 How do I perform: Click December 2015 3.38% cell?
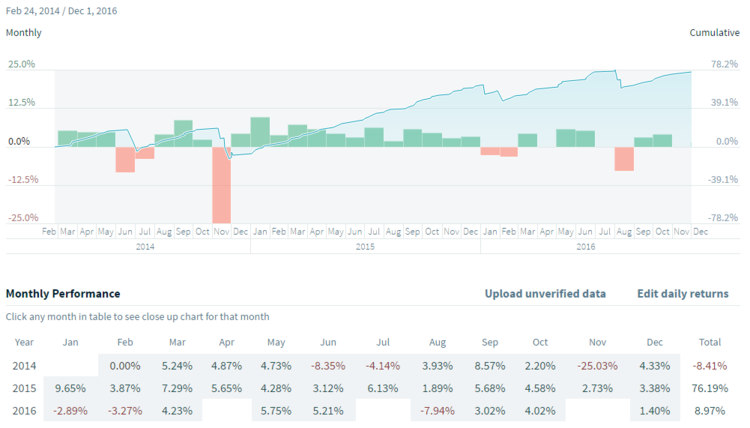(655, 388)
